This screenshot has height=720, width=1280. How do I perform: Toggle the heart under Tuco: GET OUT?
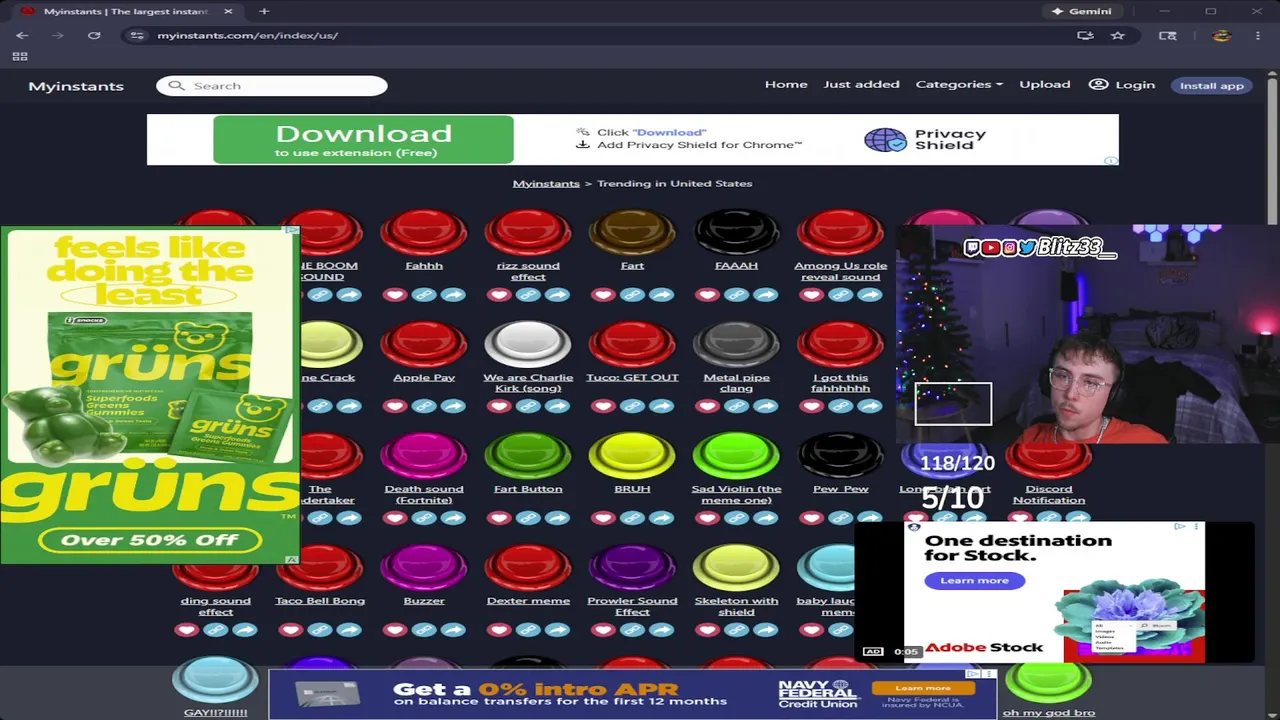603,406
